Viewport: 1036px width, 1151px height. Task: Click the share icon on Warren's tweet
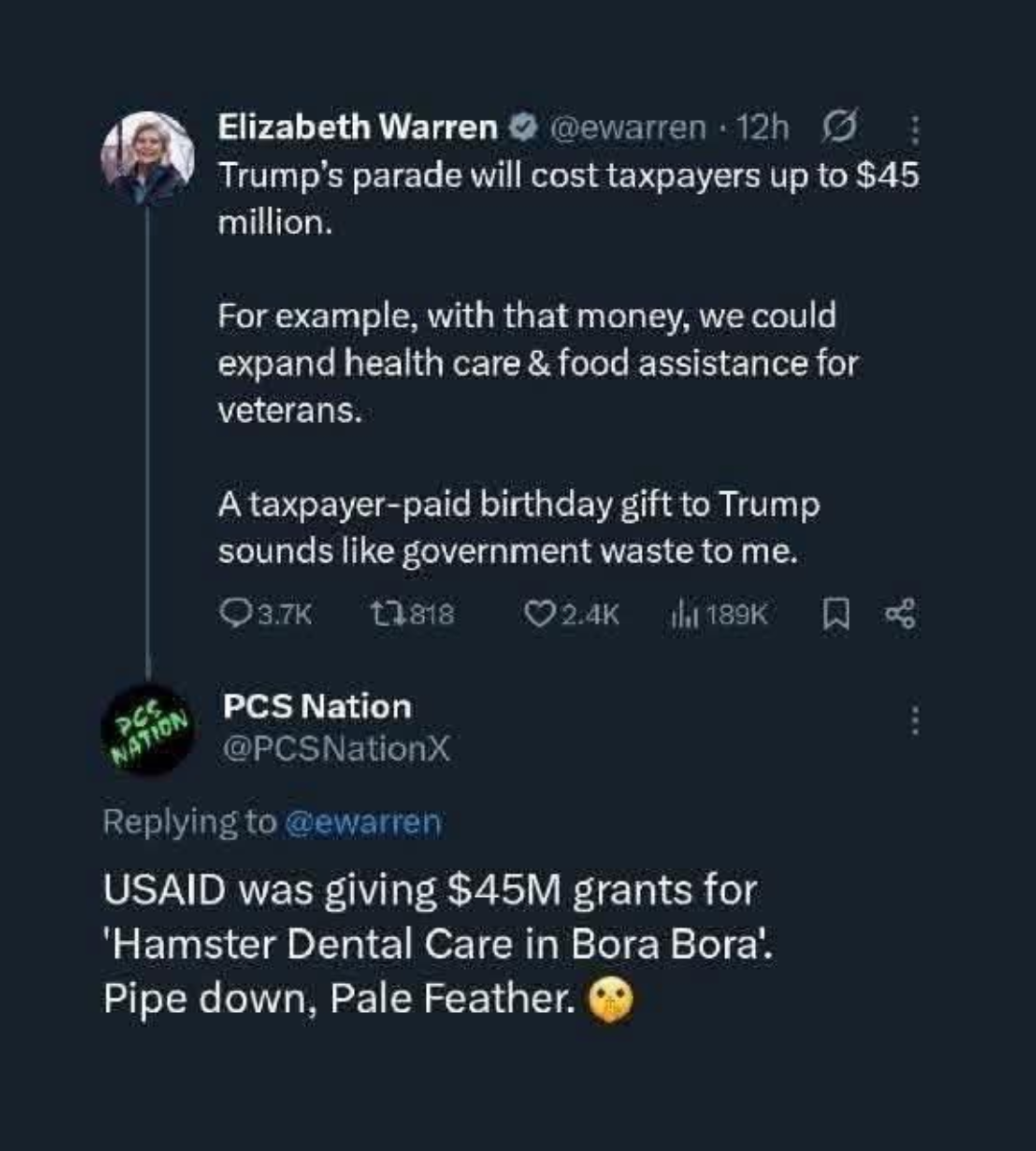pos(901,614)
